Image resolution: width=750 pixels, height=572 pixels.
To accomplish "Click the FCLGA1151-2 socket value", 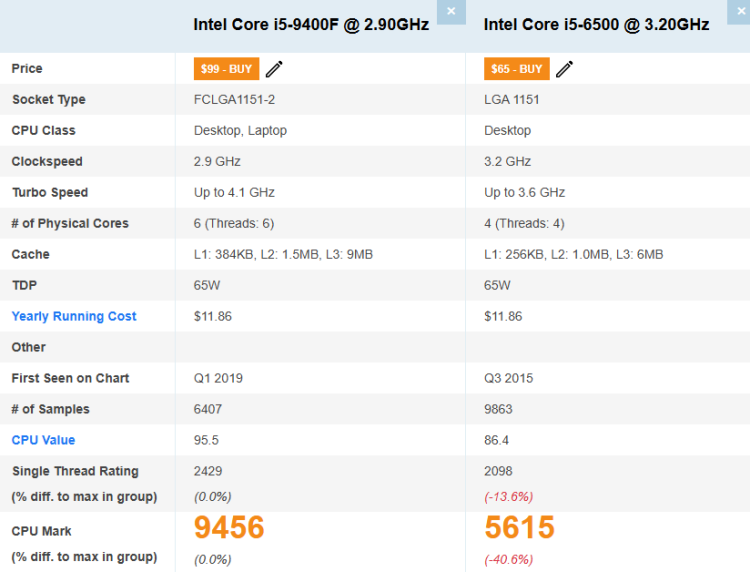I will [x=234, y=99].
